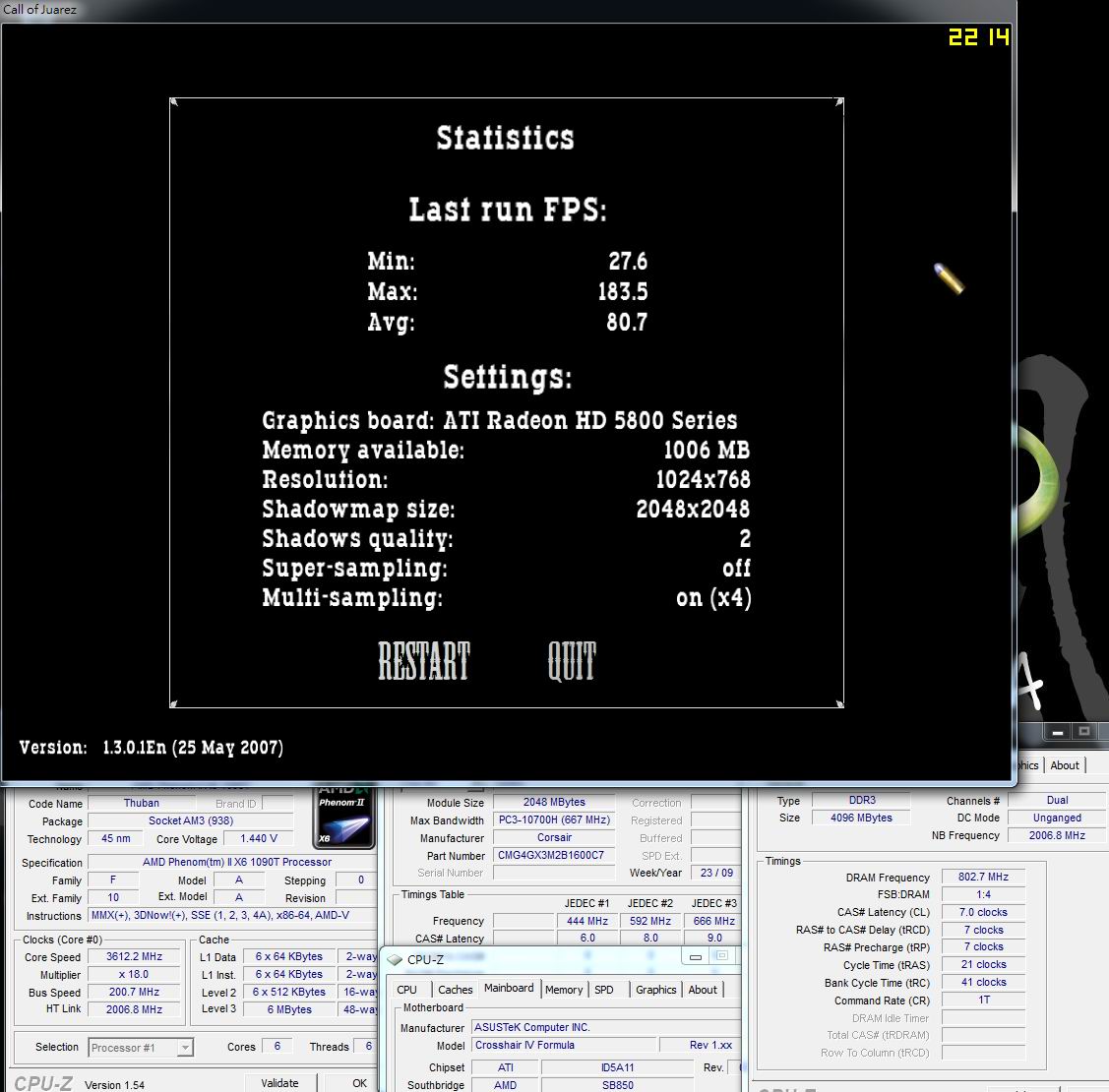This screenshot has height=1092, width=1109.
Task: Click the Chipset value ATI
Action: tap(505, 1067)
